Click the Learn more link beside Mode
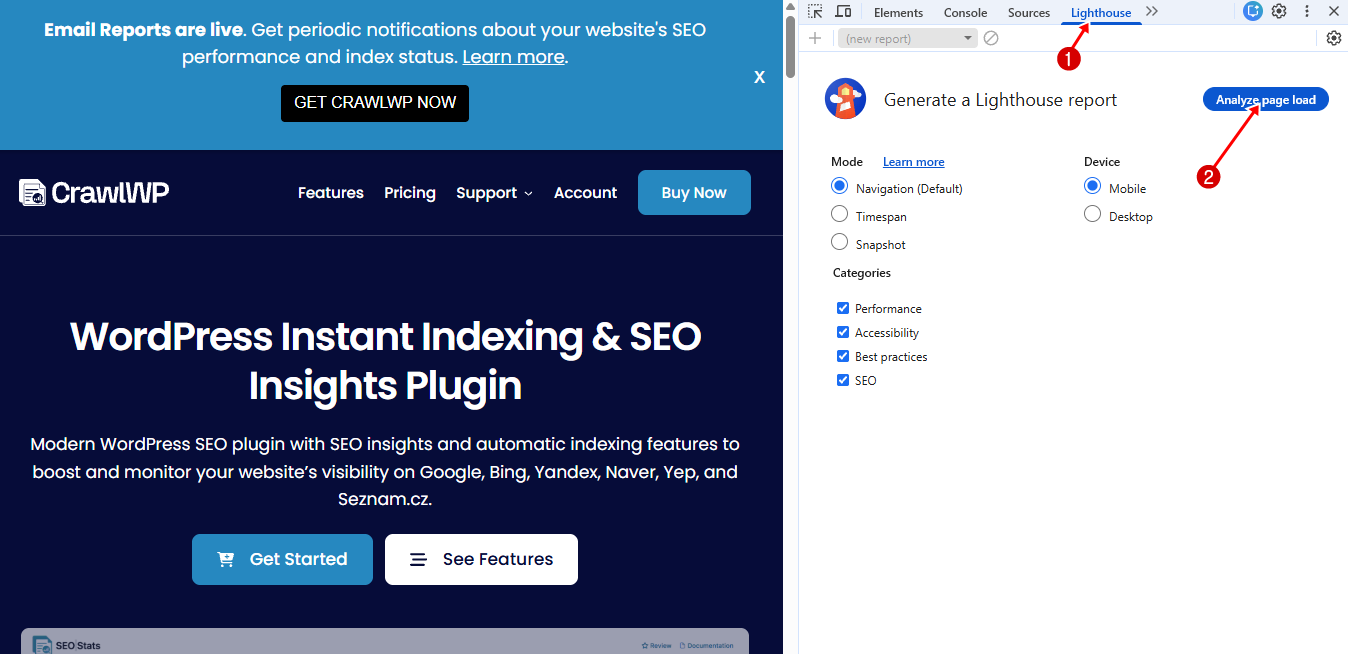This screenshot has width=1348, height=654. click(x=913, y=162)
